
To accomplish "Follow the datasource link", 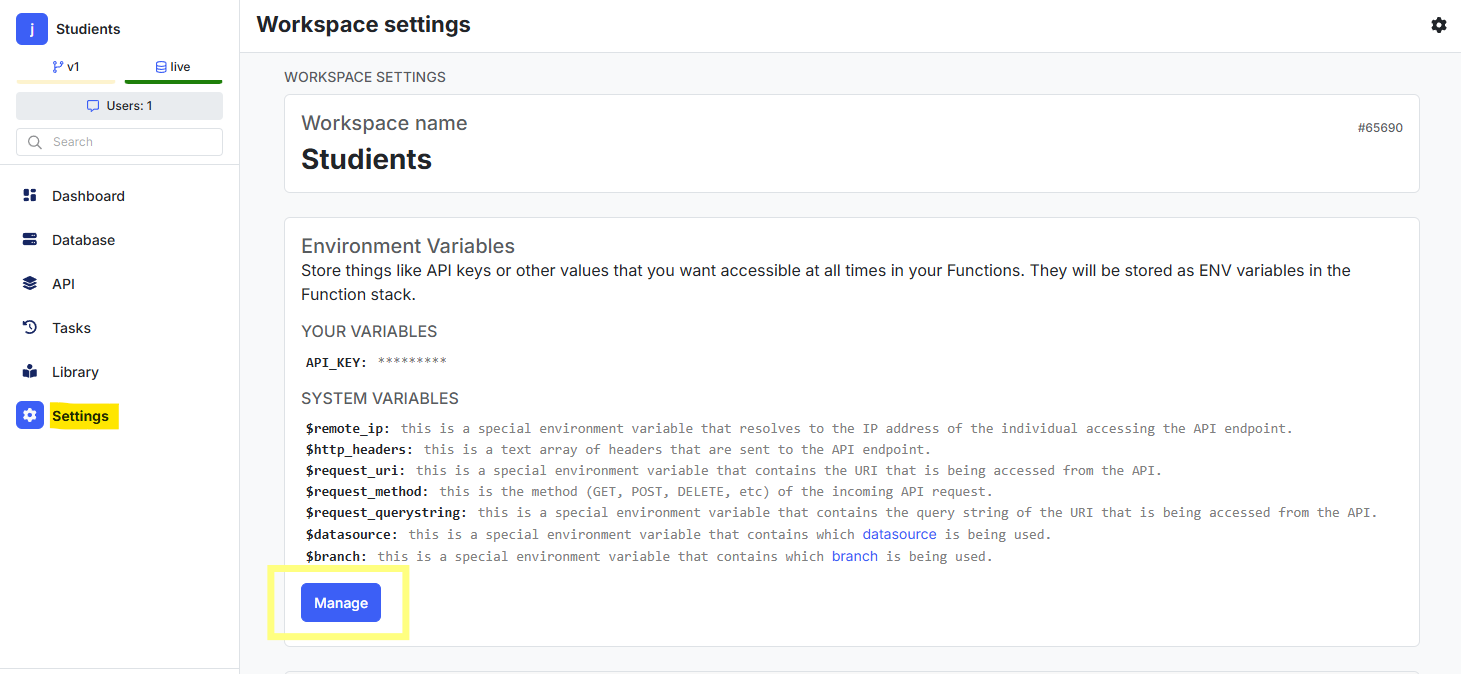I will click(x=899, y=534).
